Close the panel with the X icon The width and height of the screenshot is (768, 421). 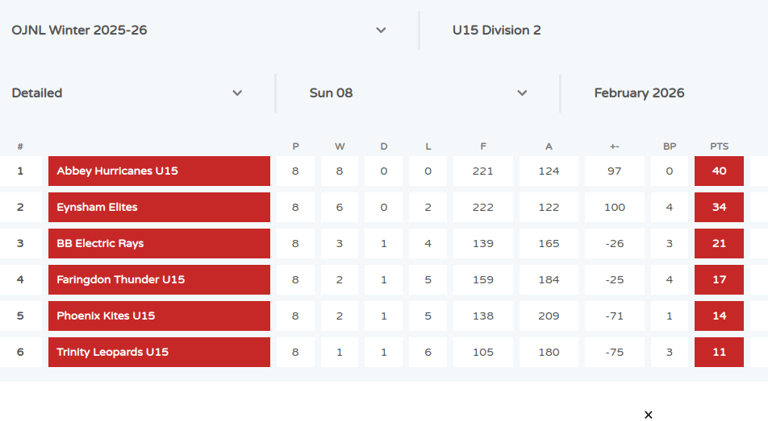click(648, 415)
